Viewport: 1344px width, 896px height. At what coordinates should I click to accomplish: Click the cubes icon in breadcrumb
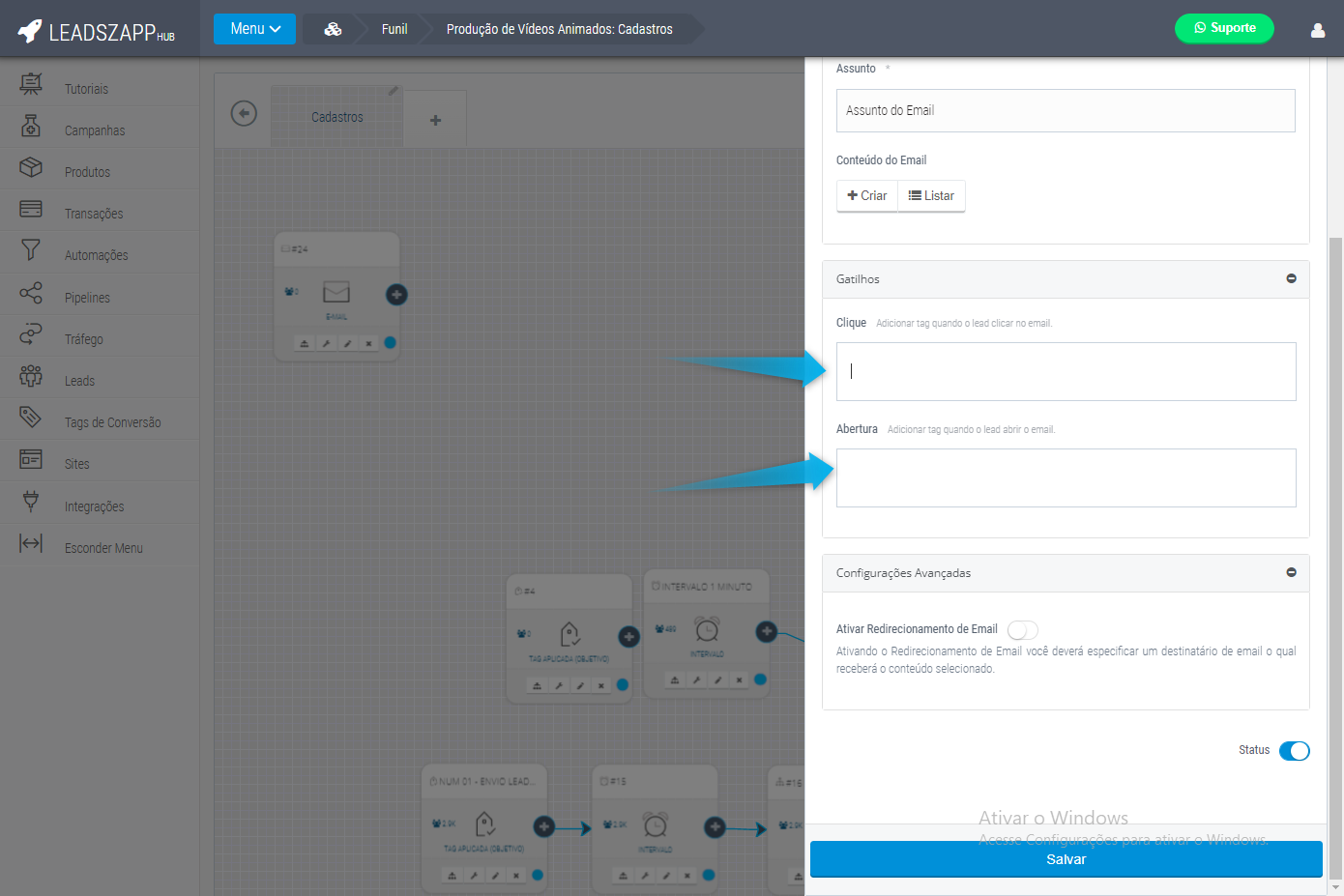pos(333,29)
